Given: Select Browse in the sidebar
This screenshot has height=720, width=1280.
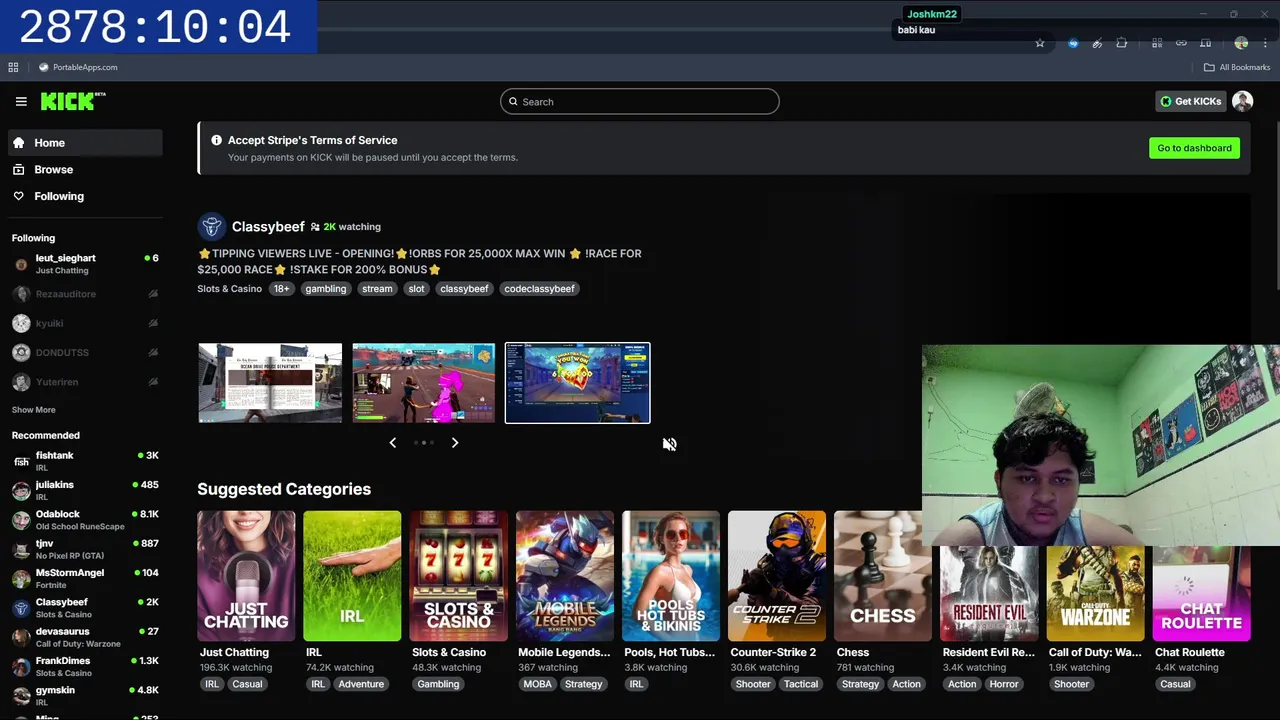Looking at the screenshot, I should point(85,170).
